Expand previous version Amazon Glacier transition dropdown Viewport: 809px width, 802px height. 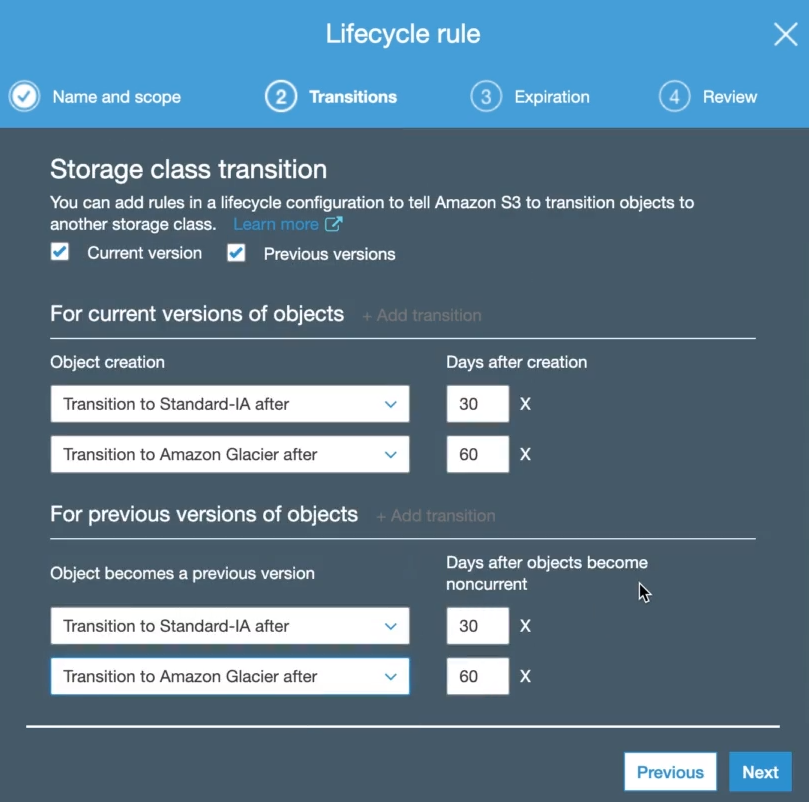(x=230, y=676)
